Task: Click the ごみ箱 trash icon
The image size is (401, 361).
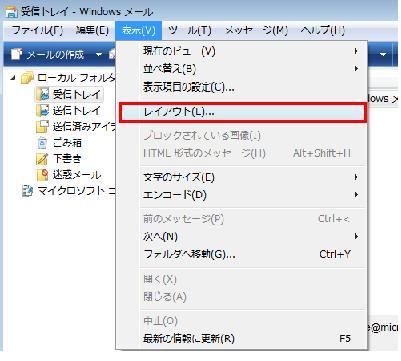Action: point(42,142)
